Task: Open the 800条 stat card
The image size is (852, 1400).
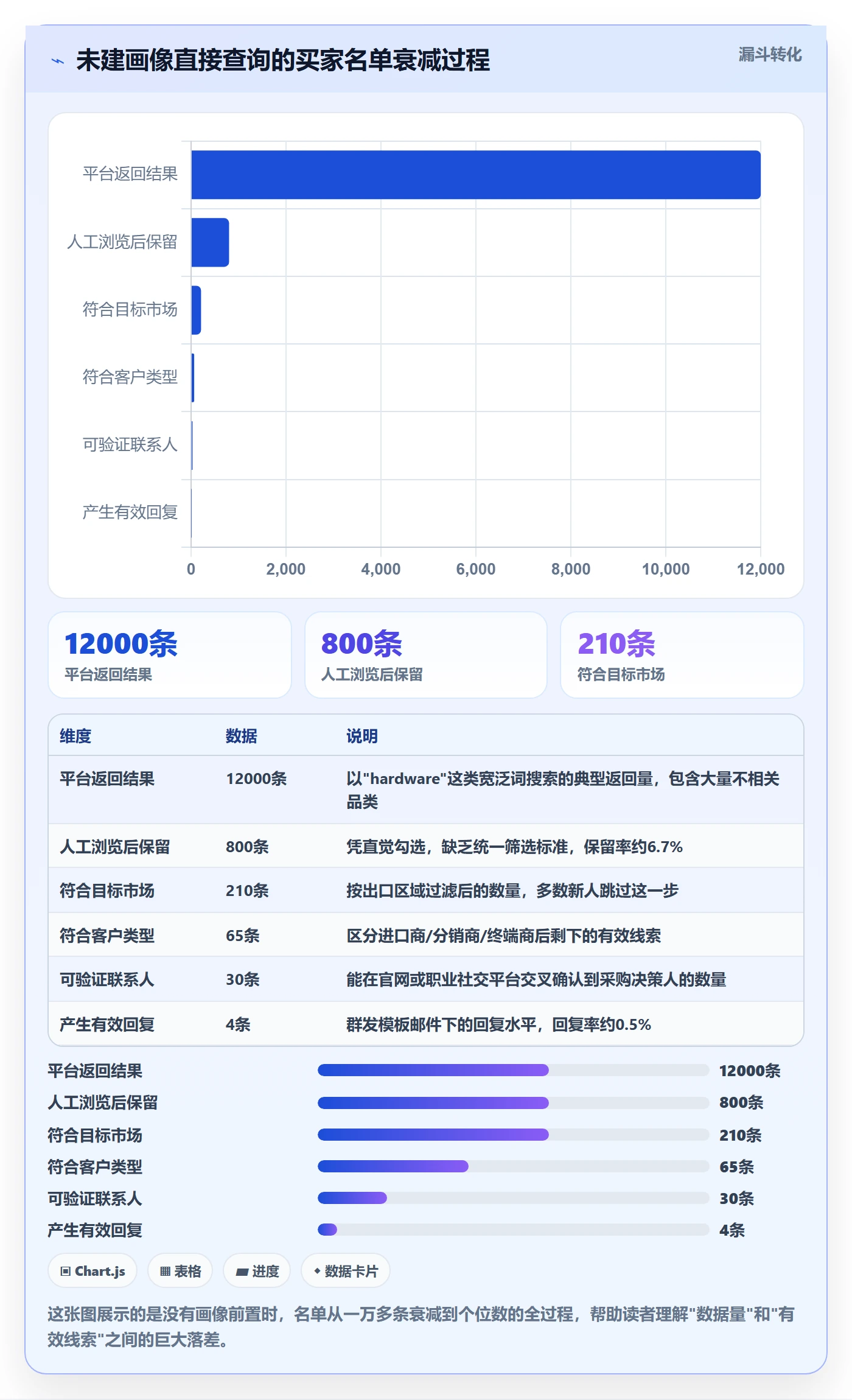Action: pos(426,655)
